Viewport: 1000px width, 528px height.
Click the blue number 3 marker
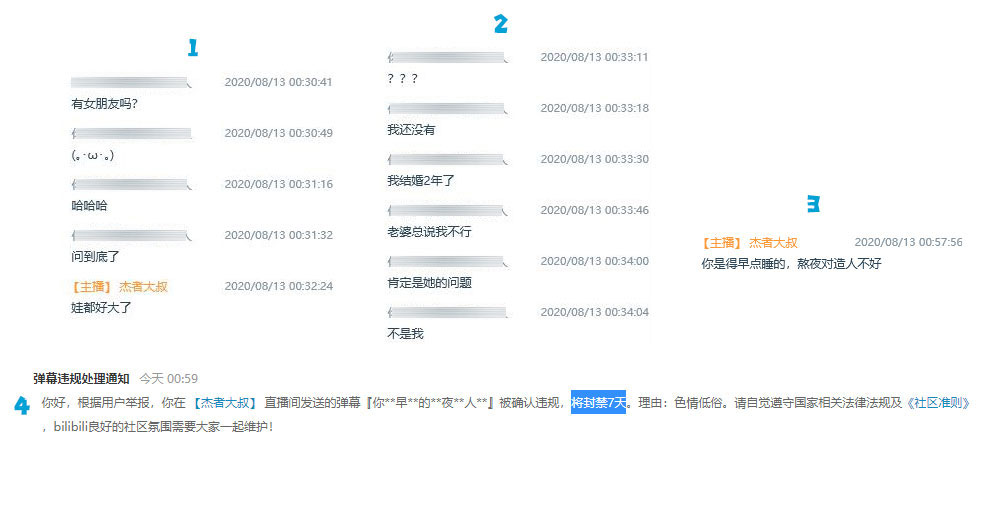coord(813,204)
